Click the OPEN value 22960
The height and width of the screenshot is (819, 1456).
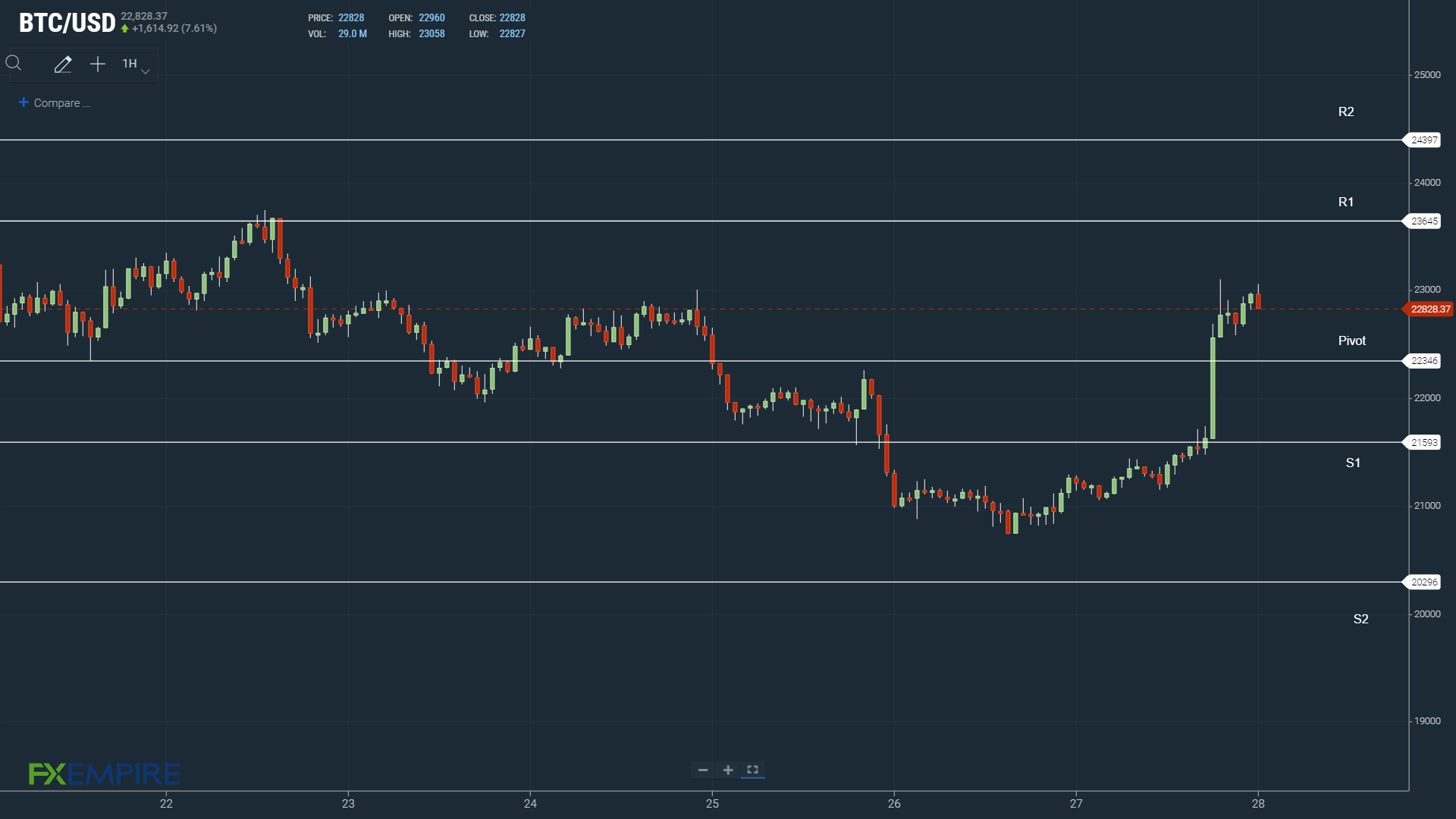tap(431, 18)
